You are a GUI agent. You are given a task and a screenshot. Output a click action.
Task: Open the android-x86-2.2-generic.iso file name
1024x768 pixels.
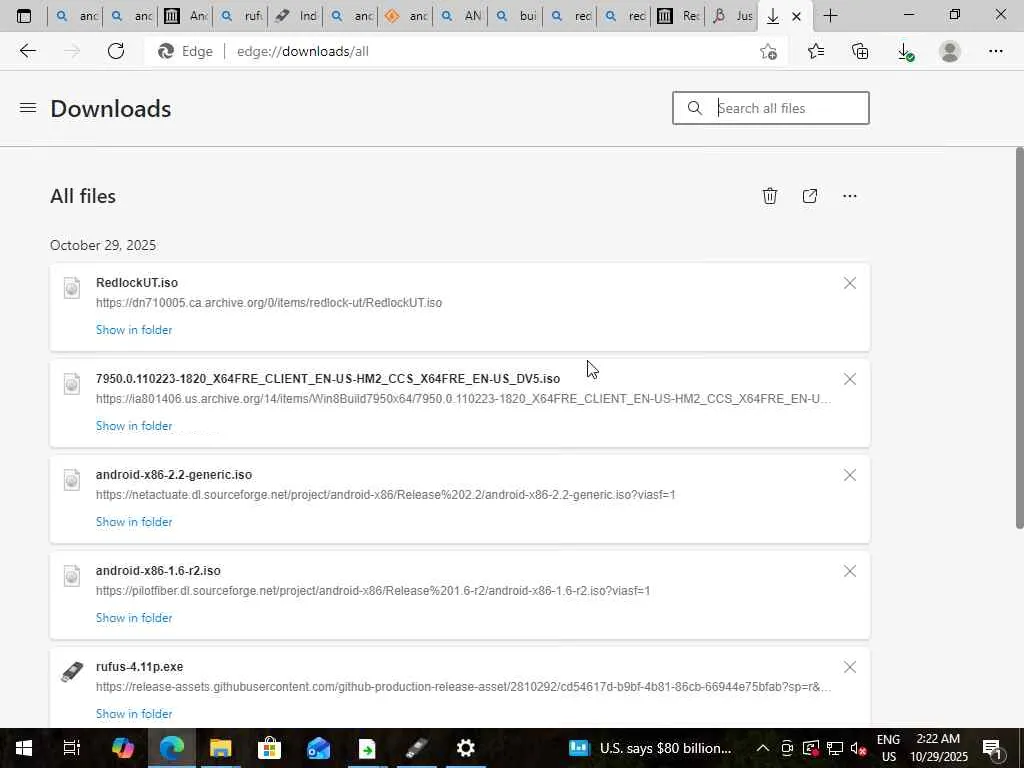[x=174, y=475]
